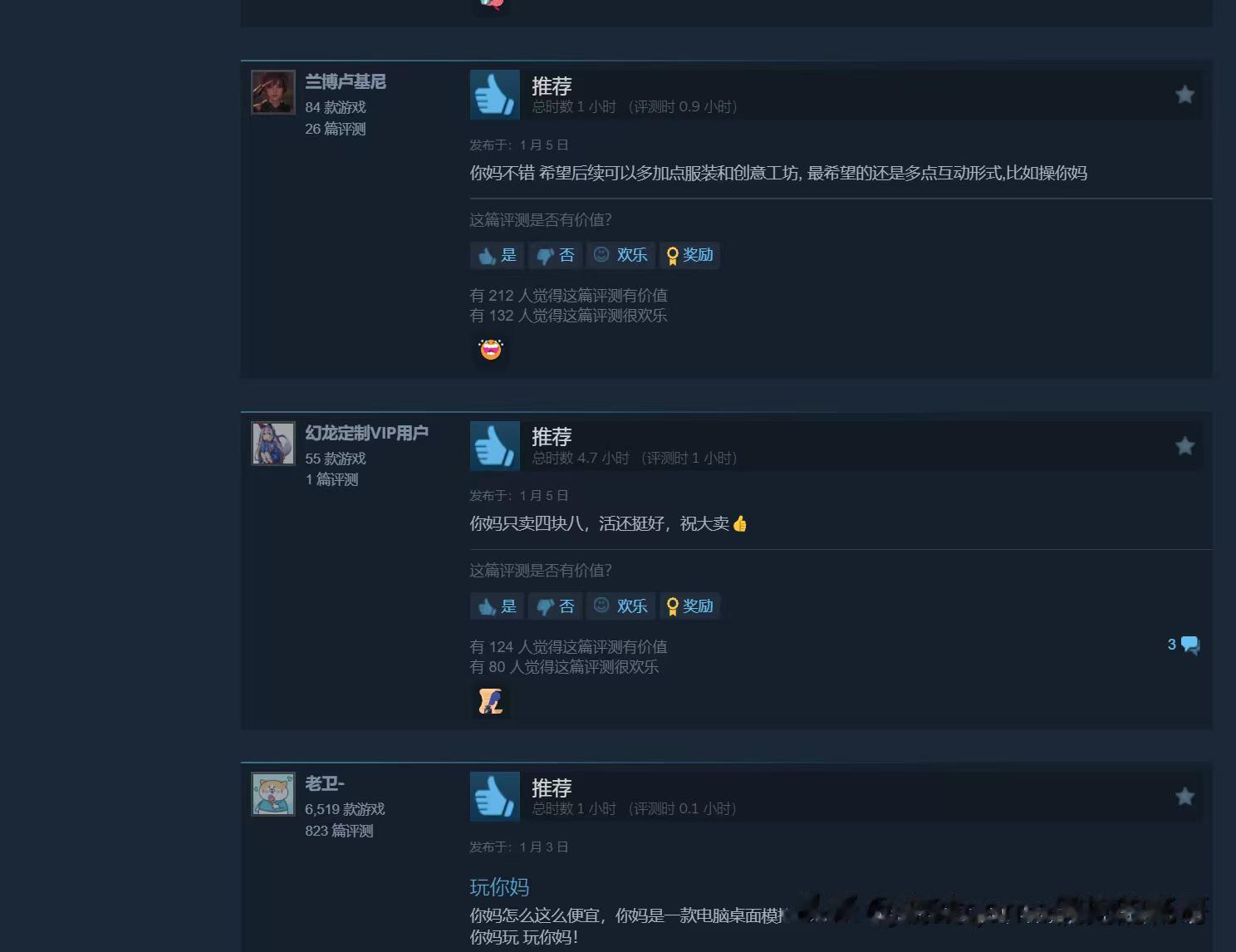
Task: Open the 兰博卢基尼 username profile link
Action: point(346,81)
